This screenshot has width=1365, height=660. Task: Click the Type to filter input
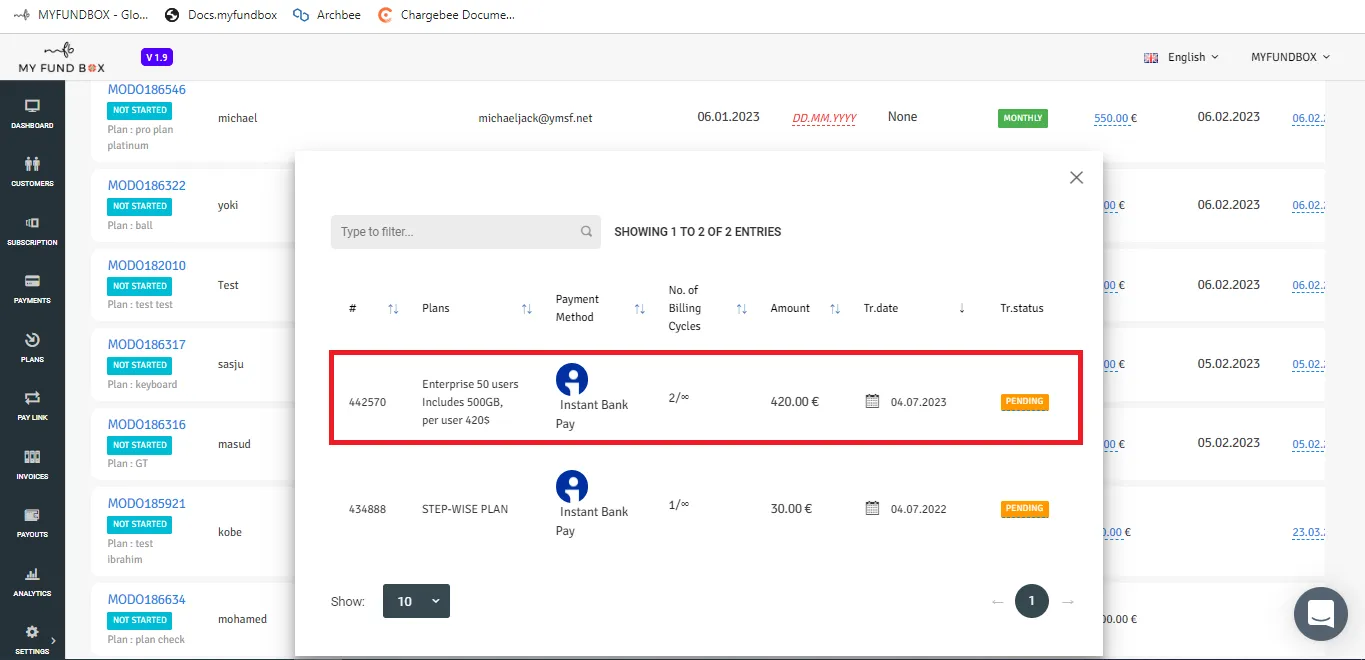[x=466, y=232]
